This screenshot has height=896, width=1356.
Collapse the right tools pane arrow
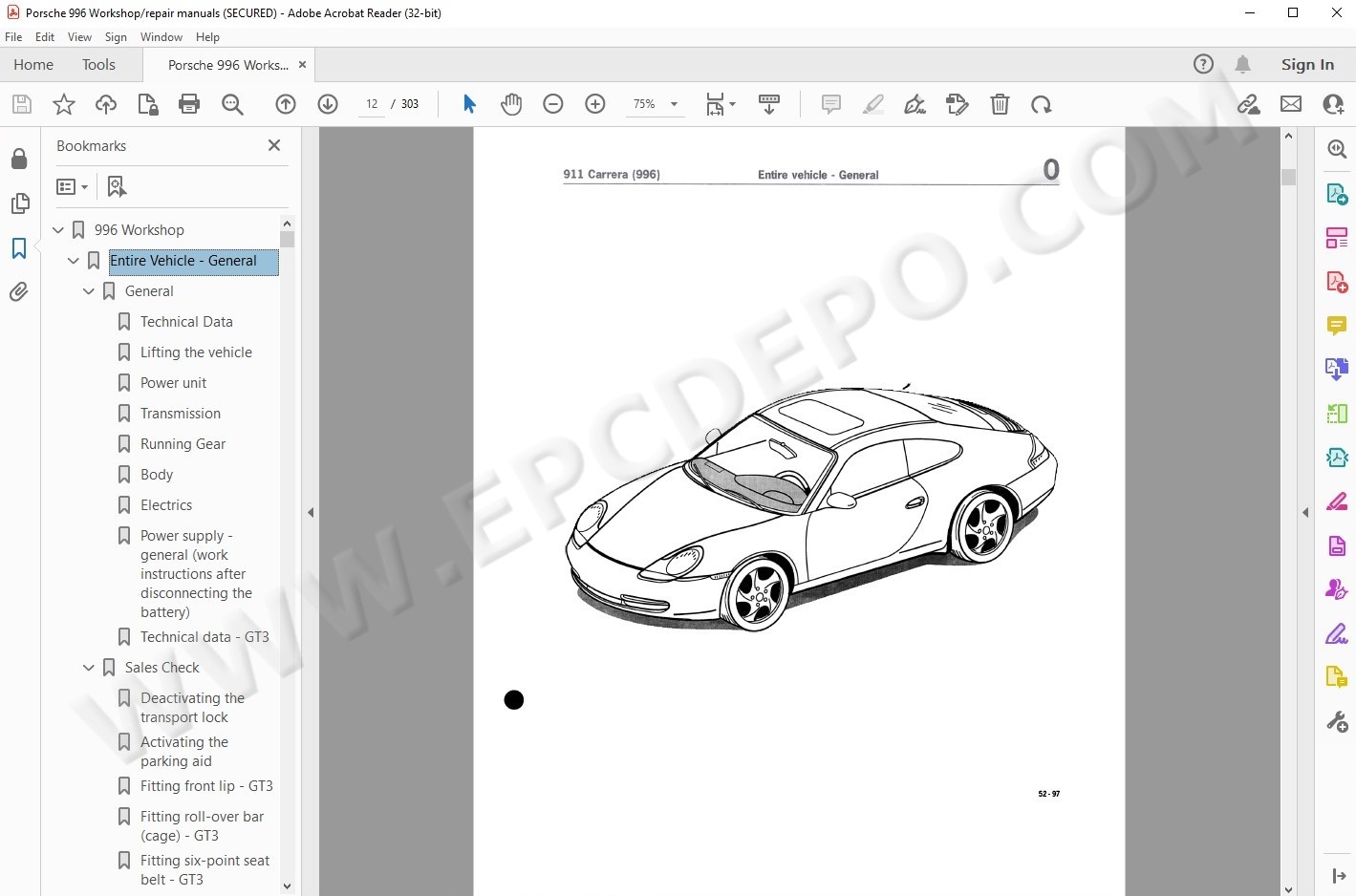point(1305,513)
